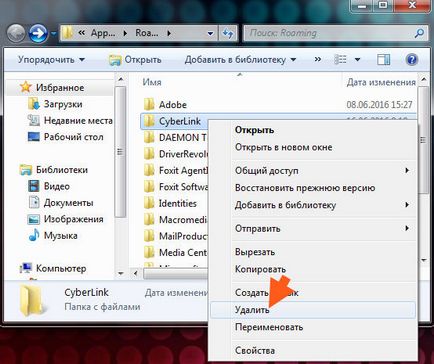The image size is (434, 364).
Task: Choose Удалить in the context menu
Action: coord(313,310)
